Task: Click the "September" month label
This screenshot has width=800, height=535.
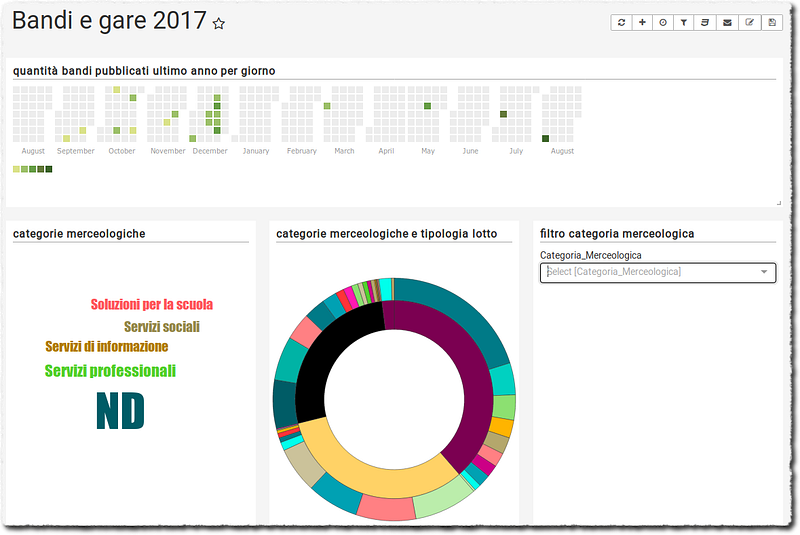Action: click(x=76, y=151)
